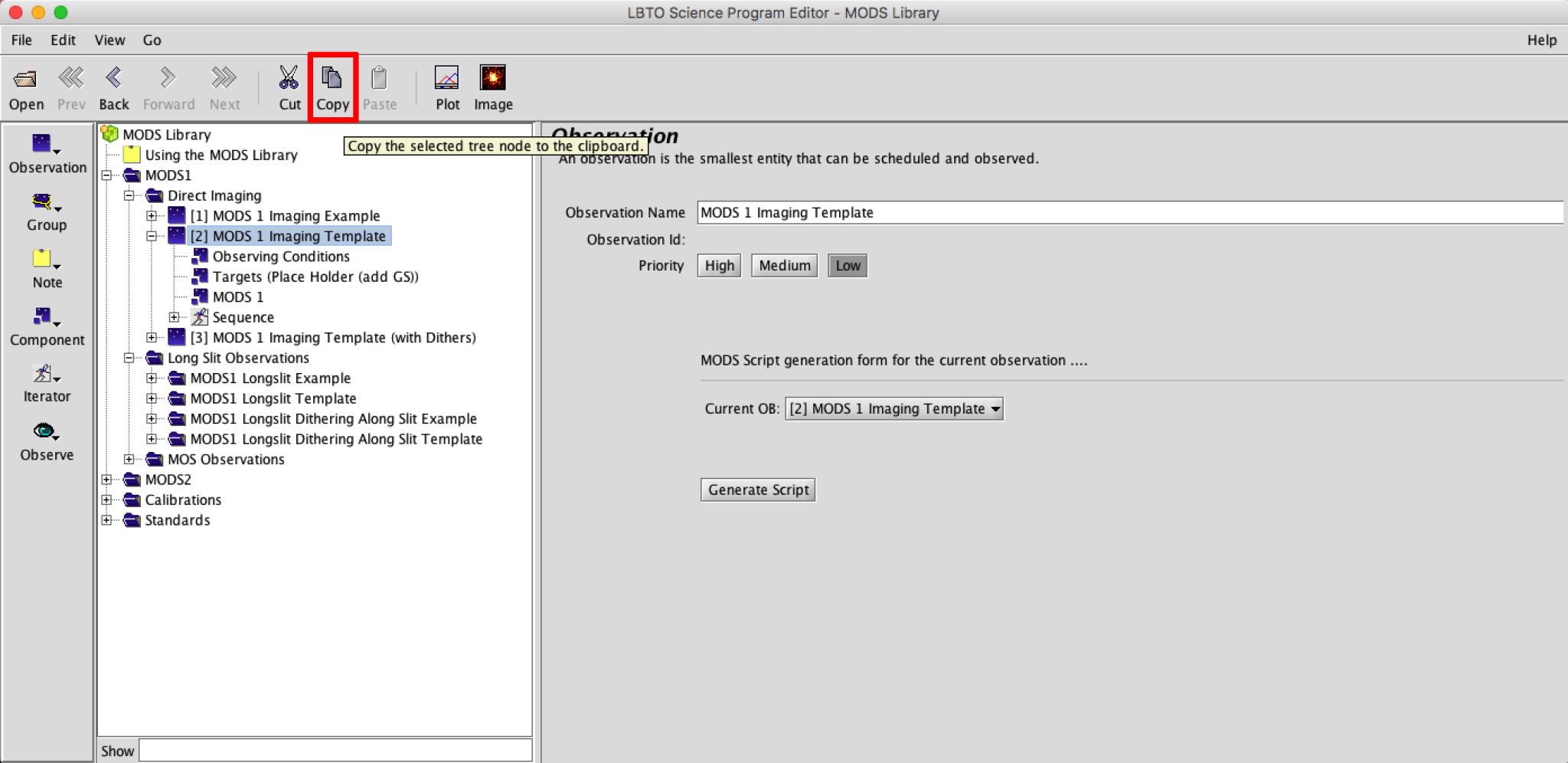This screenshot has width=1568, height=763.
Task: Expand MODS1 Longslit Template group
Action: point(152,398)
